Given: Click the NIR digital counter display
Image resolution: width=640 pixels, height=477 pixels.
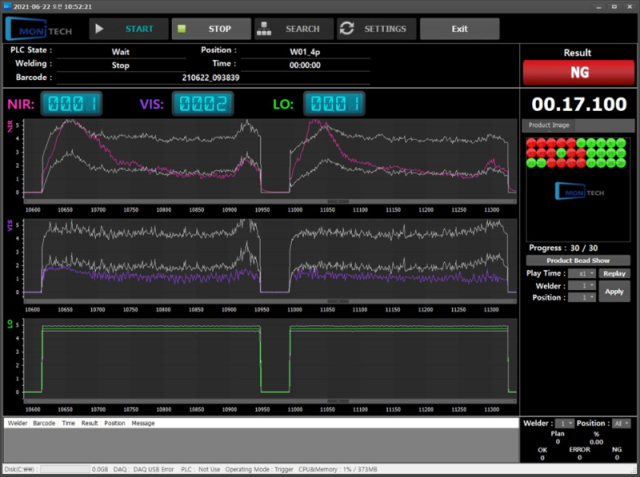Looking at the screenshot, I should tap(70, 104).
